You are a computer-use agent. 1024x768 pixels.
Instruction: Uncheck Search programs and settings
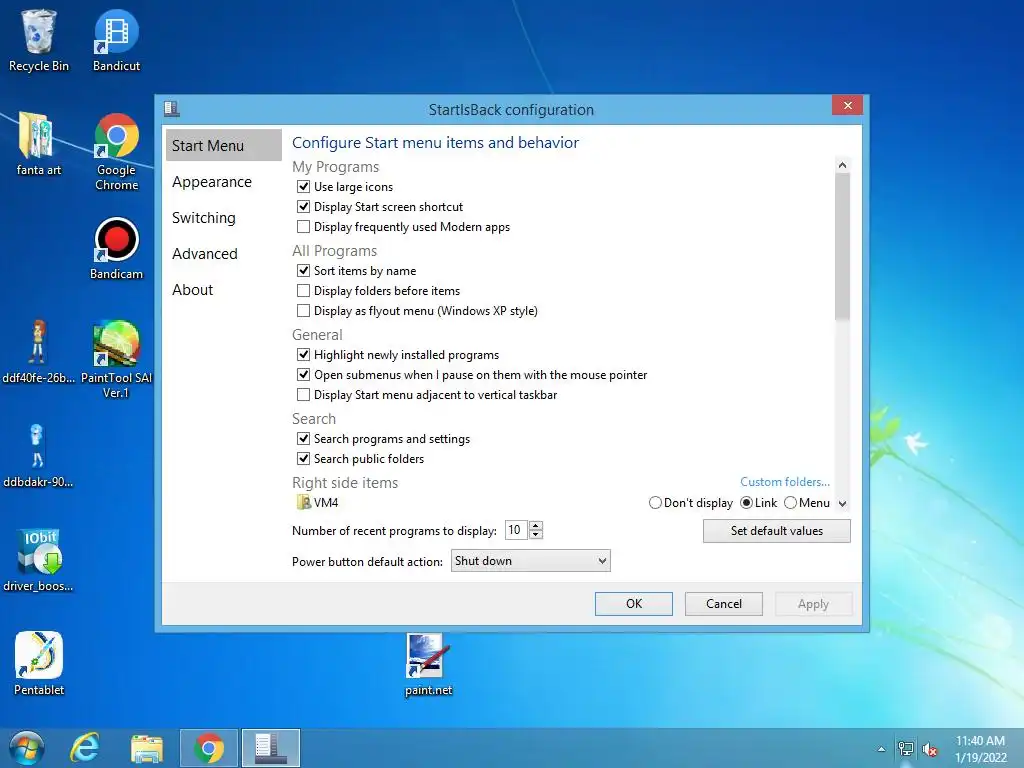303,439
